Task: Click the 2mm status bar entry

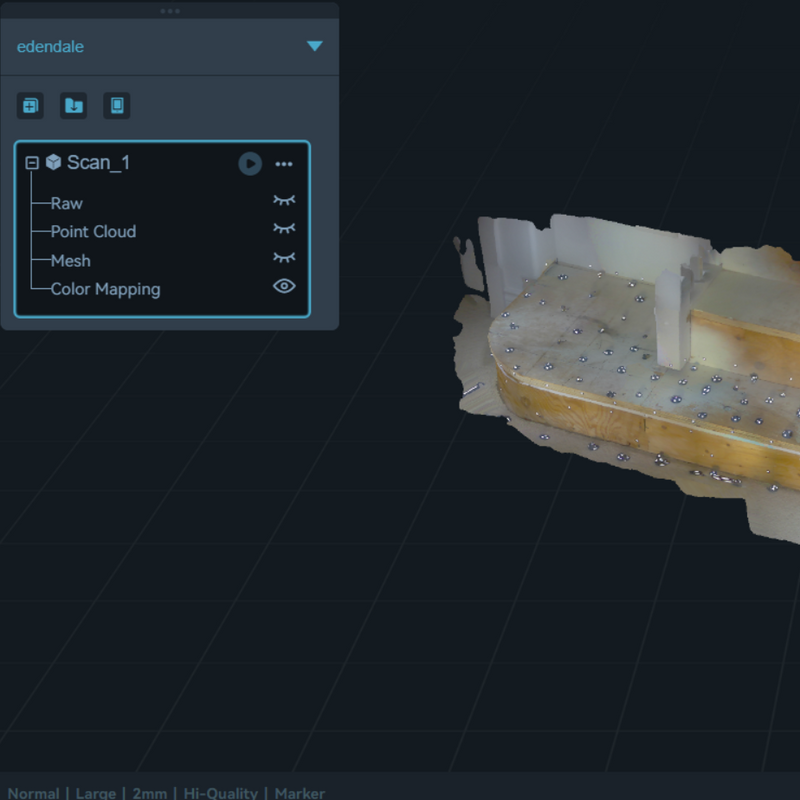Action: click(149, 793)
